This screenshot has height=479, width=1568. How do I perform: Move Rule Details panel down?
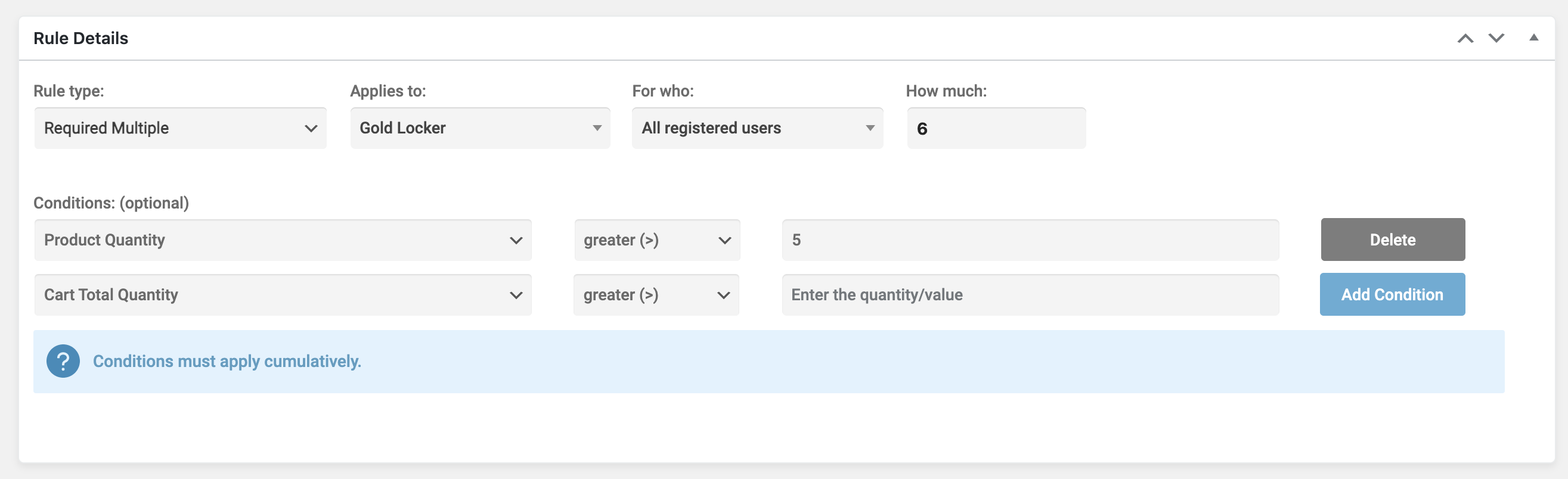1496,38
